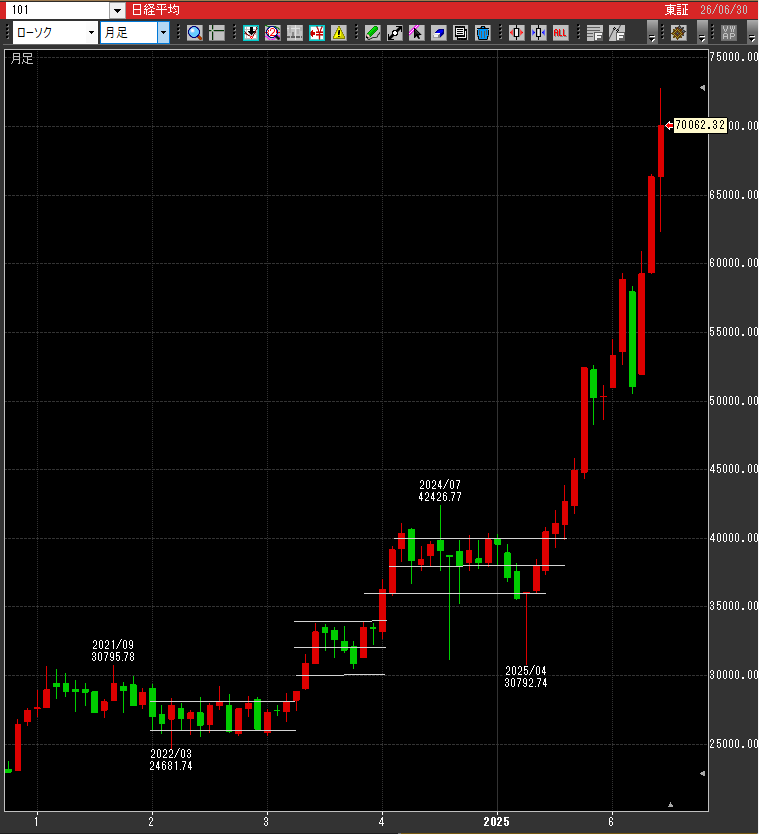Click the stock code input field showing 101
This screenshot has height=834, width=759.
57,10
